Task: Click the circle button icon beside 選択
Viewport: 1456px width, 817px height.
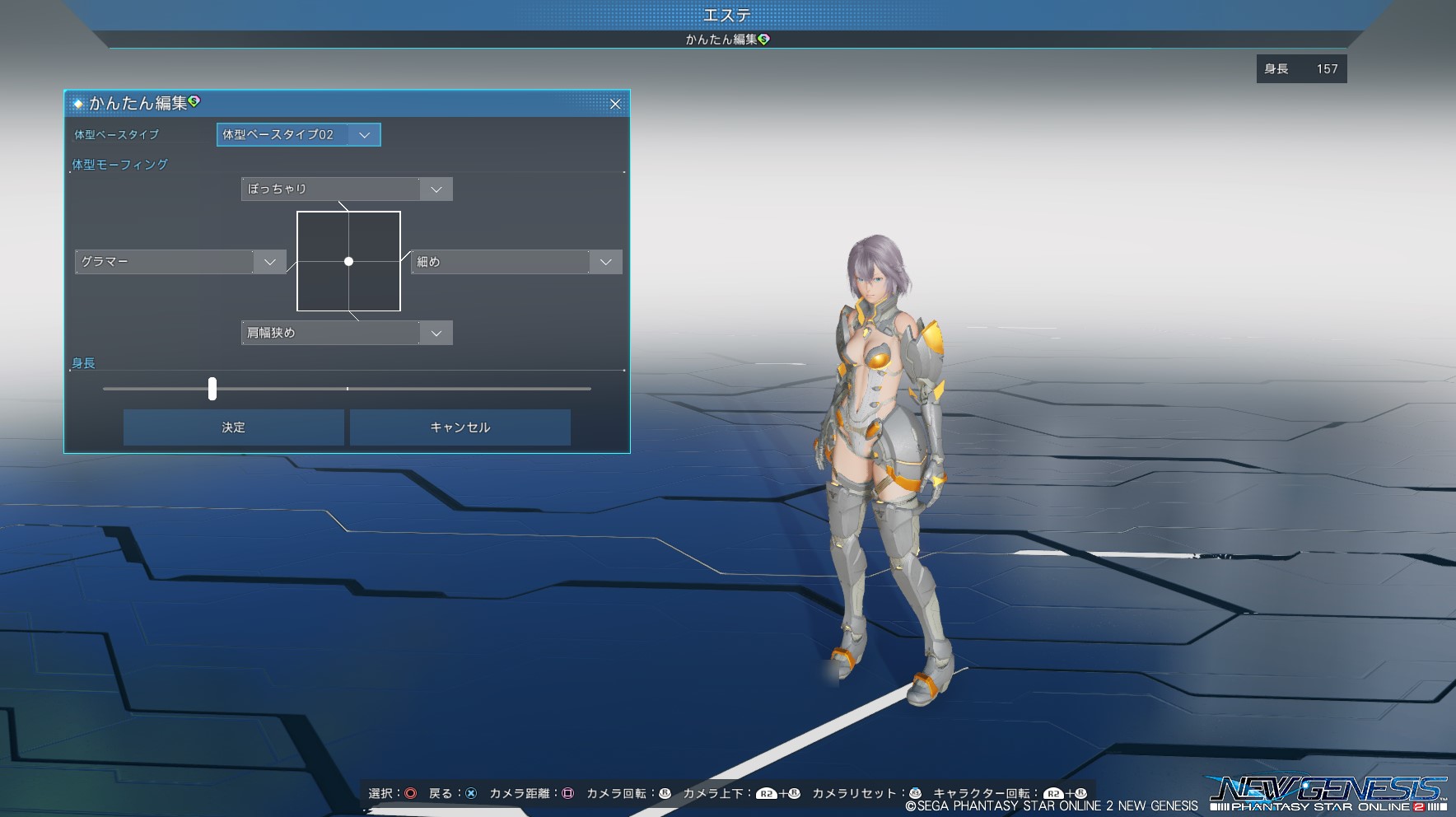Action: [x=410, y=793]
